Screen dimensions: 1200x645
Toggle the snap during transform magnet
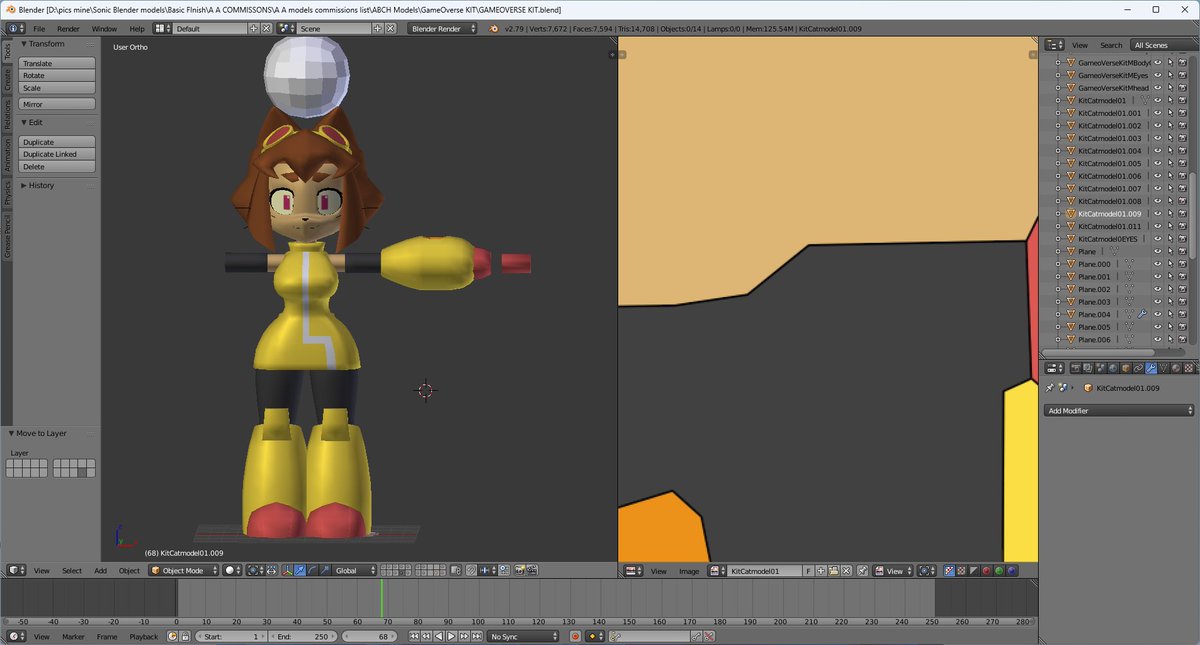(471, 570)
